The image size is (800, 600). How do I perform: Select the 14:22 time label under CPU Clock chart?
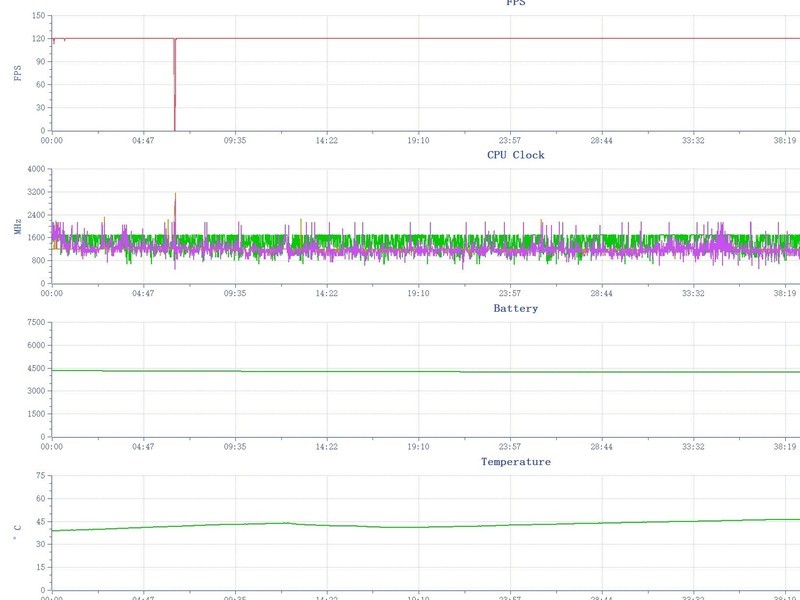(x=327, y=293)
